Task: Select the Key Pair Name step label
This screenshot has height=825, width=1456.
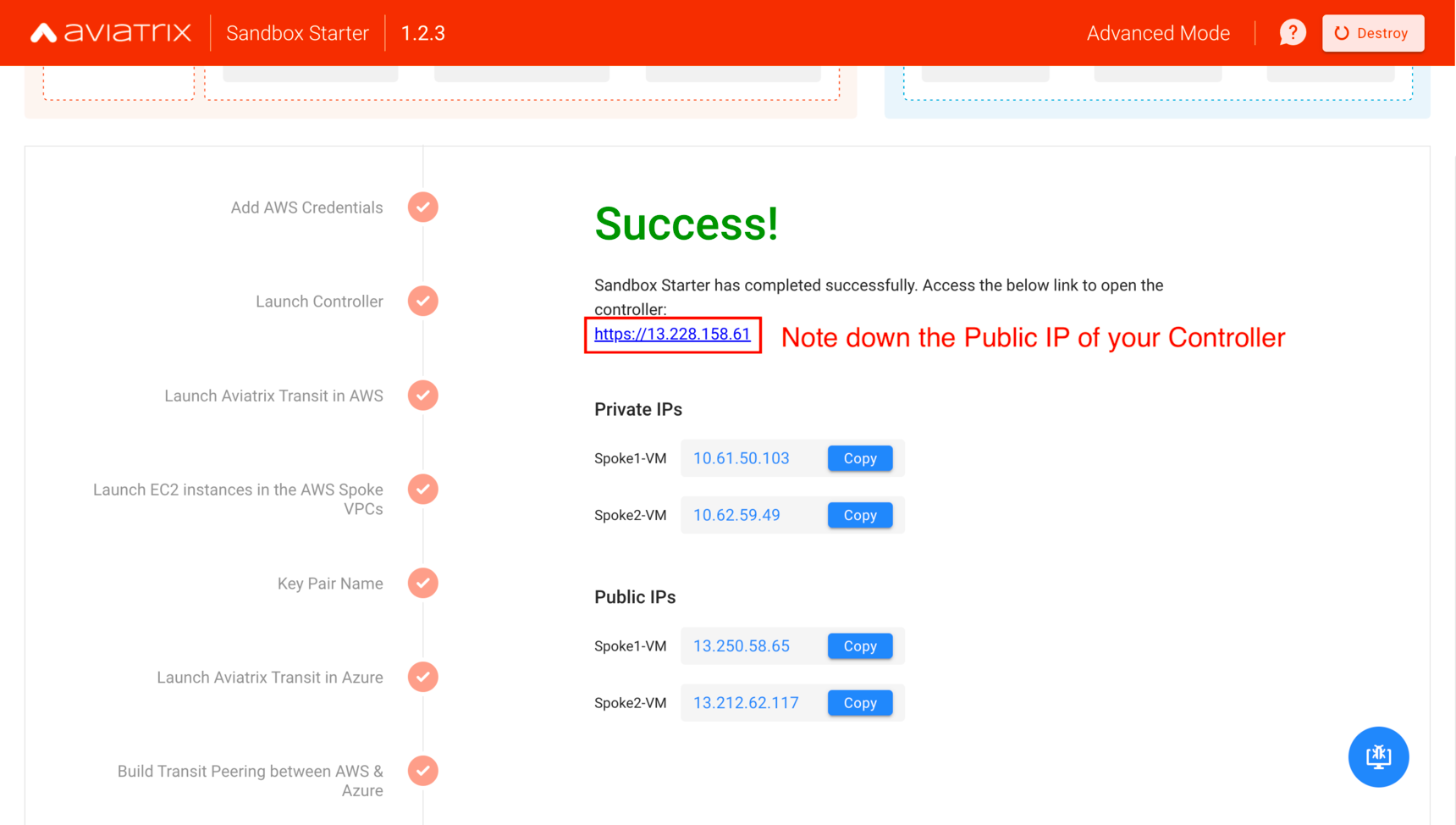Action: coord(330,584)
